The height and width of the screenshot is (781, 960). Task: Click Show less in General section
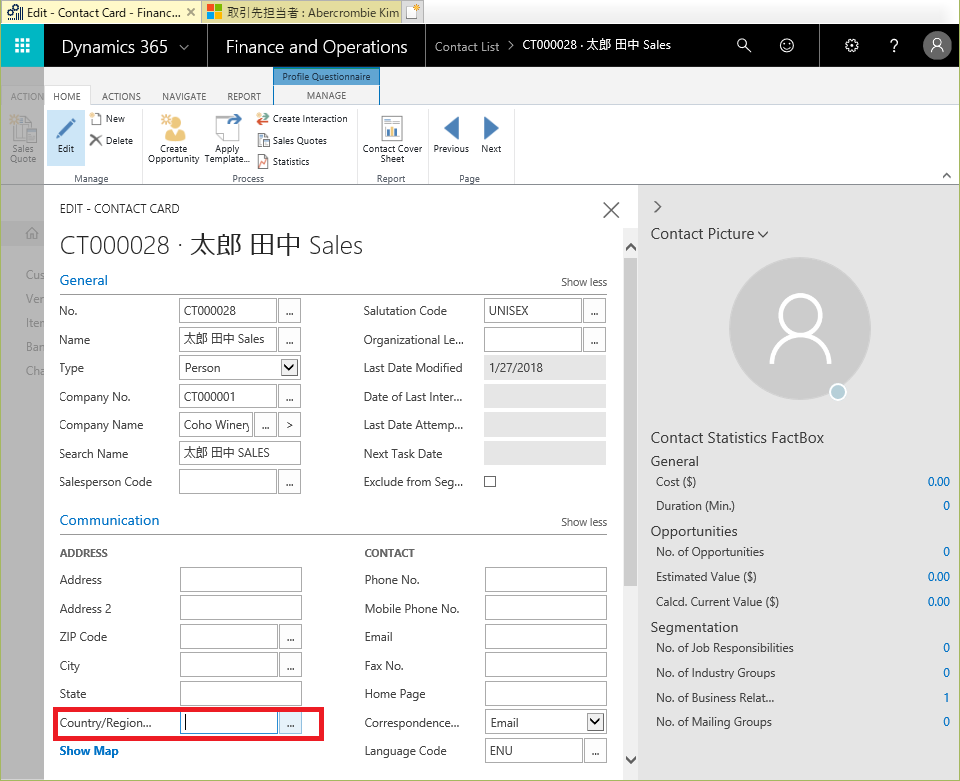click(583, 282)
